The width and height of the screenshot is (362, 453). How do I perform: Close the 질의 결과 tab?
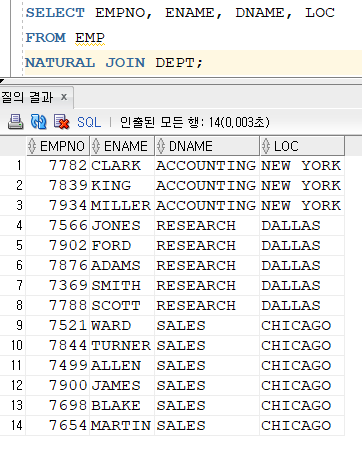[x=64, y=97]
